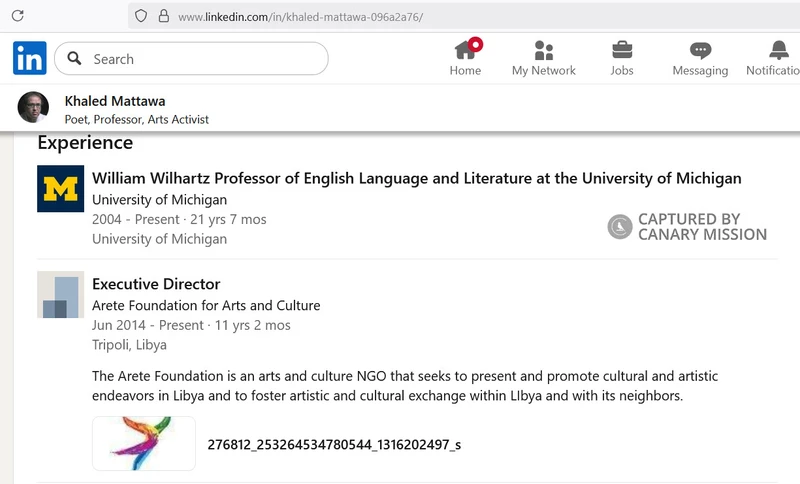This screenshot has height=484, width=800.
Task: Type in the LinkedIn Search field
Action: (200, 59)
